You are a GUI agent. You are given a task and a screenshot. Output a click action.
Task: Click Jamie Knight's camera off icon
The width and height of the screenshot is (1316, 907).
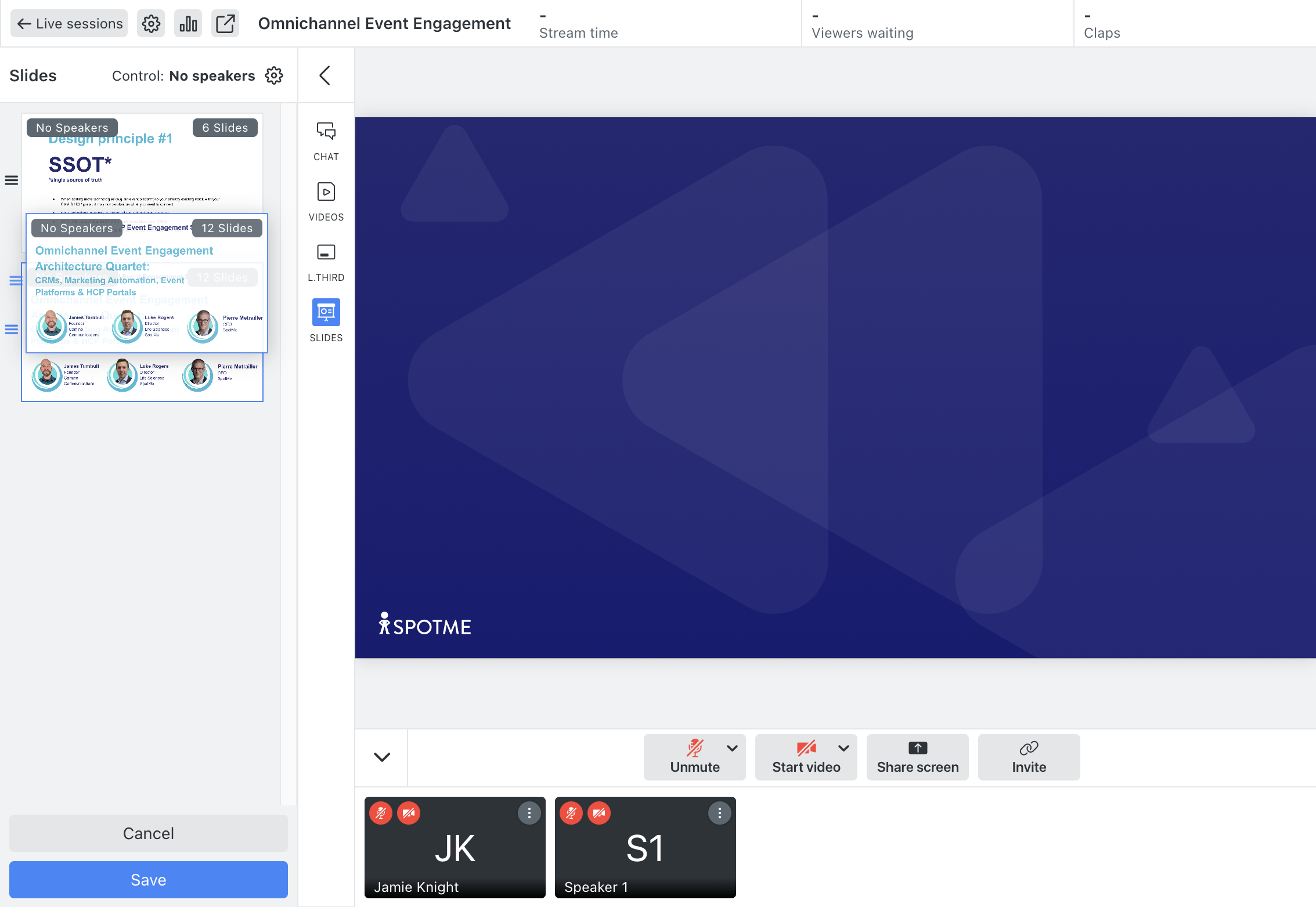[409, 813]
